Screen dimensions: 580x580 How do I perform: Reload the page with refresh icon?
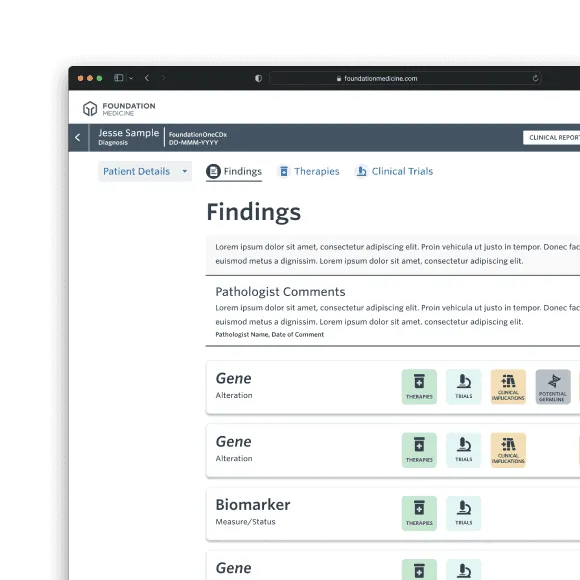click(x=535, y=78)
